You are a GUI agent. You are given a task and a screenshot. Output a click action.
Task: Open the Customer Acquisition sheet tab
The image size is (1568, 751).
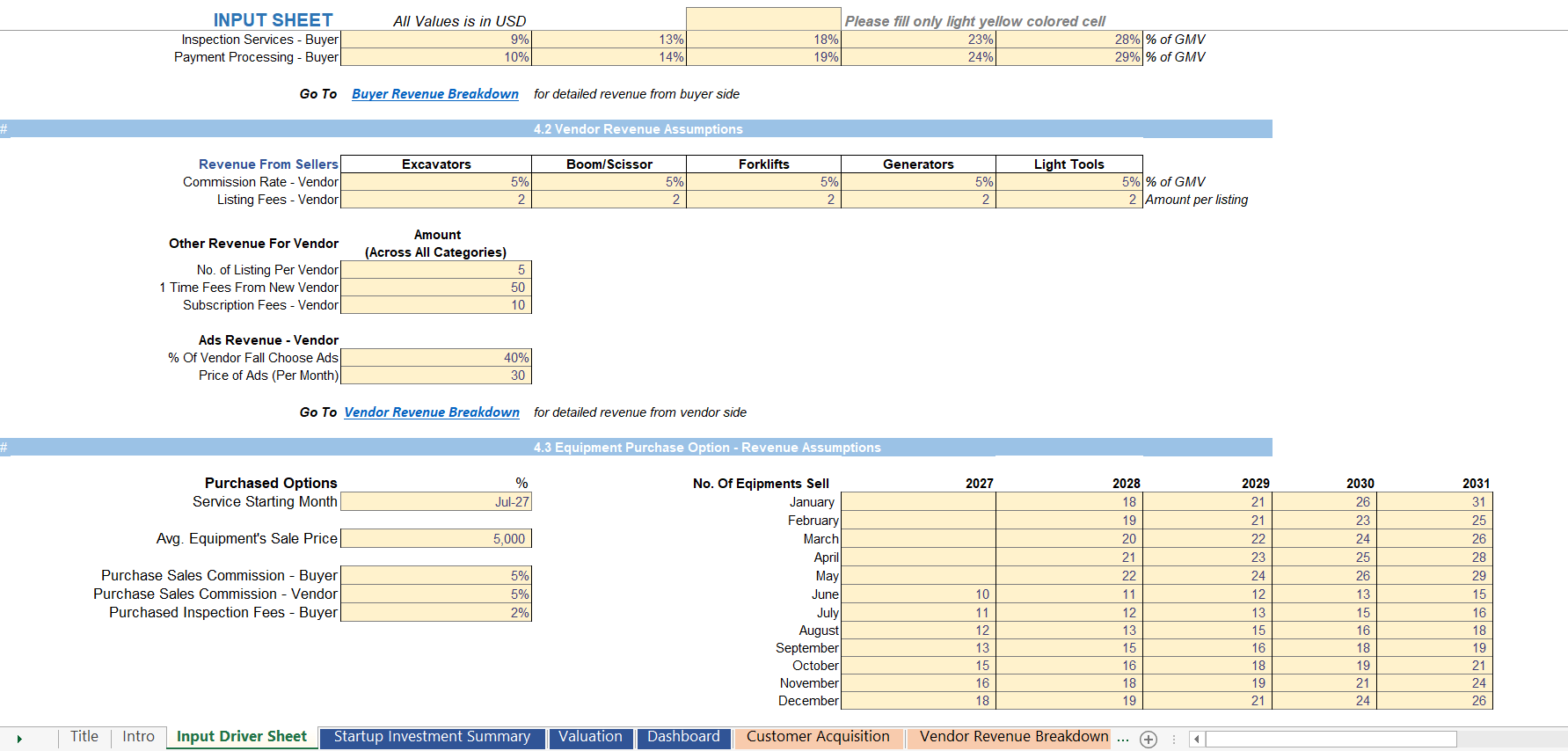818,737
